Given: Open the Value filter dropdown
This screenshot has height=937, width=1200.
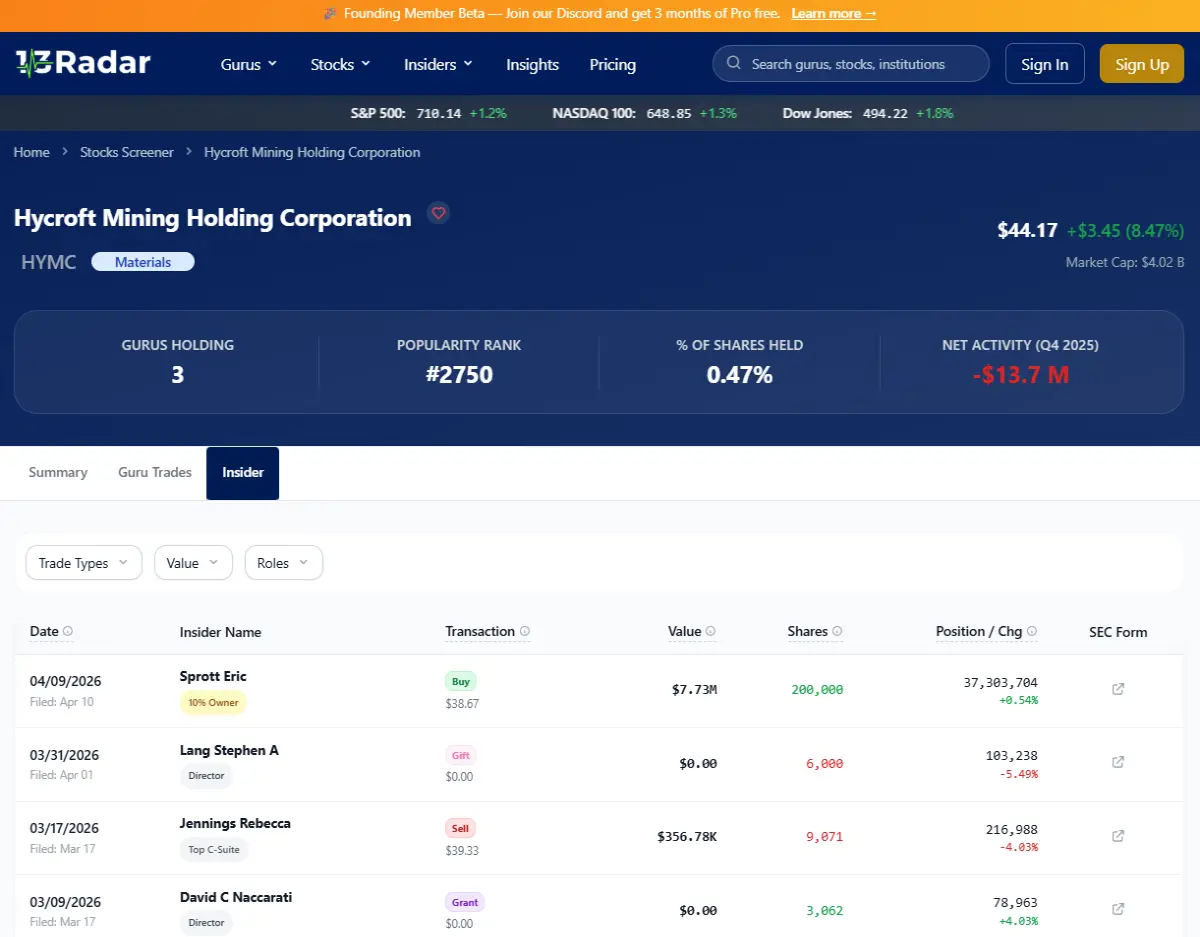Looking at the screenshot, I should click(193, 563).
